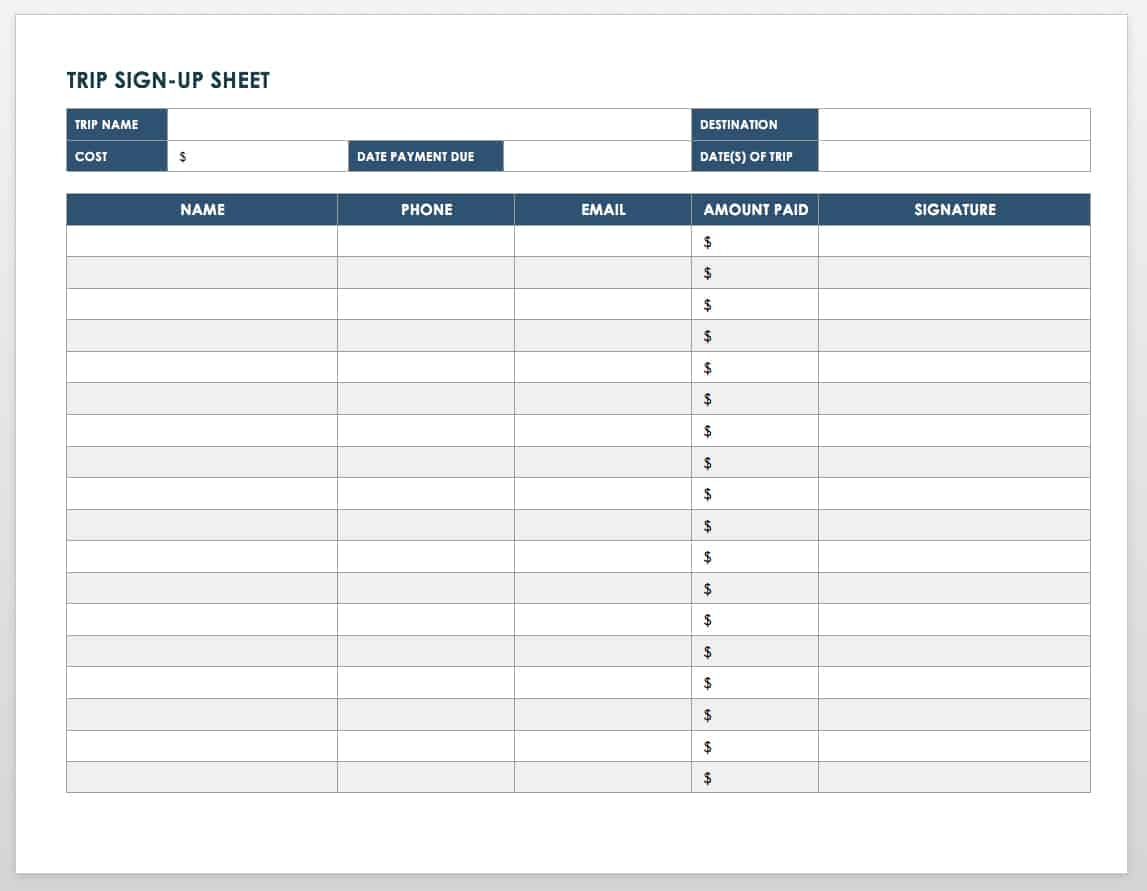Click the first Amount Paid dollar cell

[755, 241]
